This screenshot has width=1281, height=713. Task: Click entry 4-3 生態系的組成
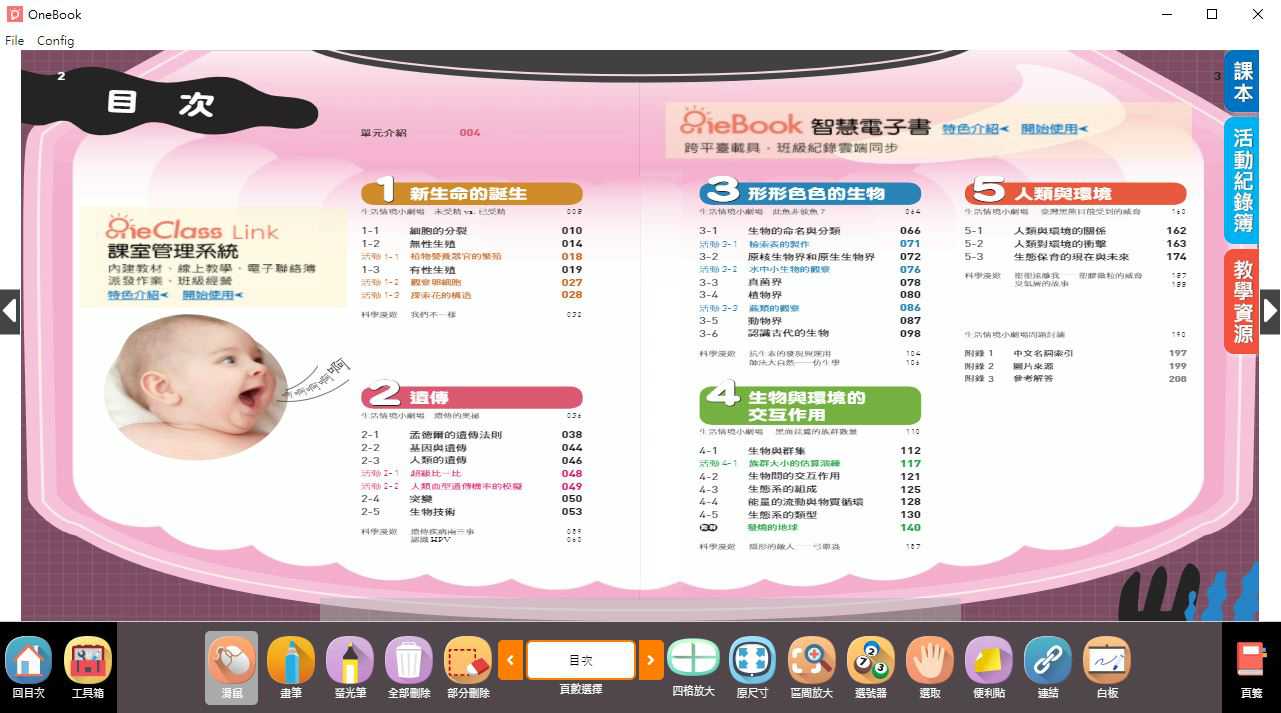[810, 490]
